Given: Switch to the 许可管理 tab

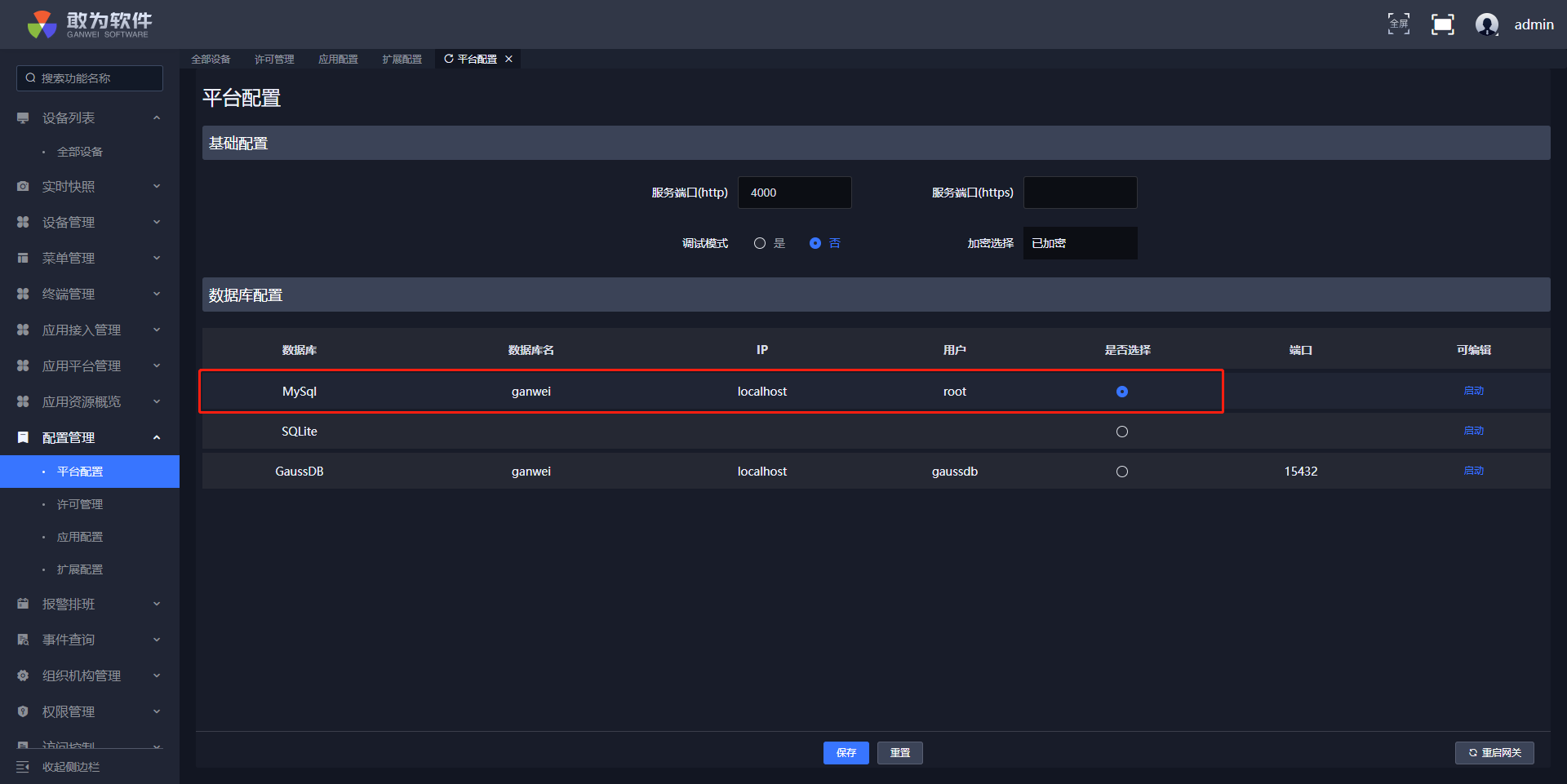Looking at the screenshot, I should coord(274,60).
